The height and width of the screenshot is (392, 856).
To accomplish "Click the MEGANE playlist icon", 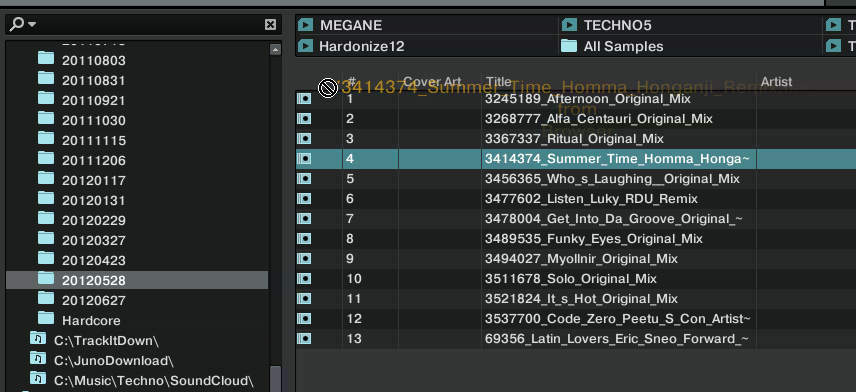I will coord(306,25).
